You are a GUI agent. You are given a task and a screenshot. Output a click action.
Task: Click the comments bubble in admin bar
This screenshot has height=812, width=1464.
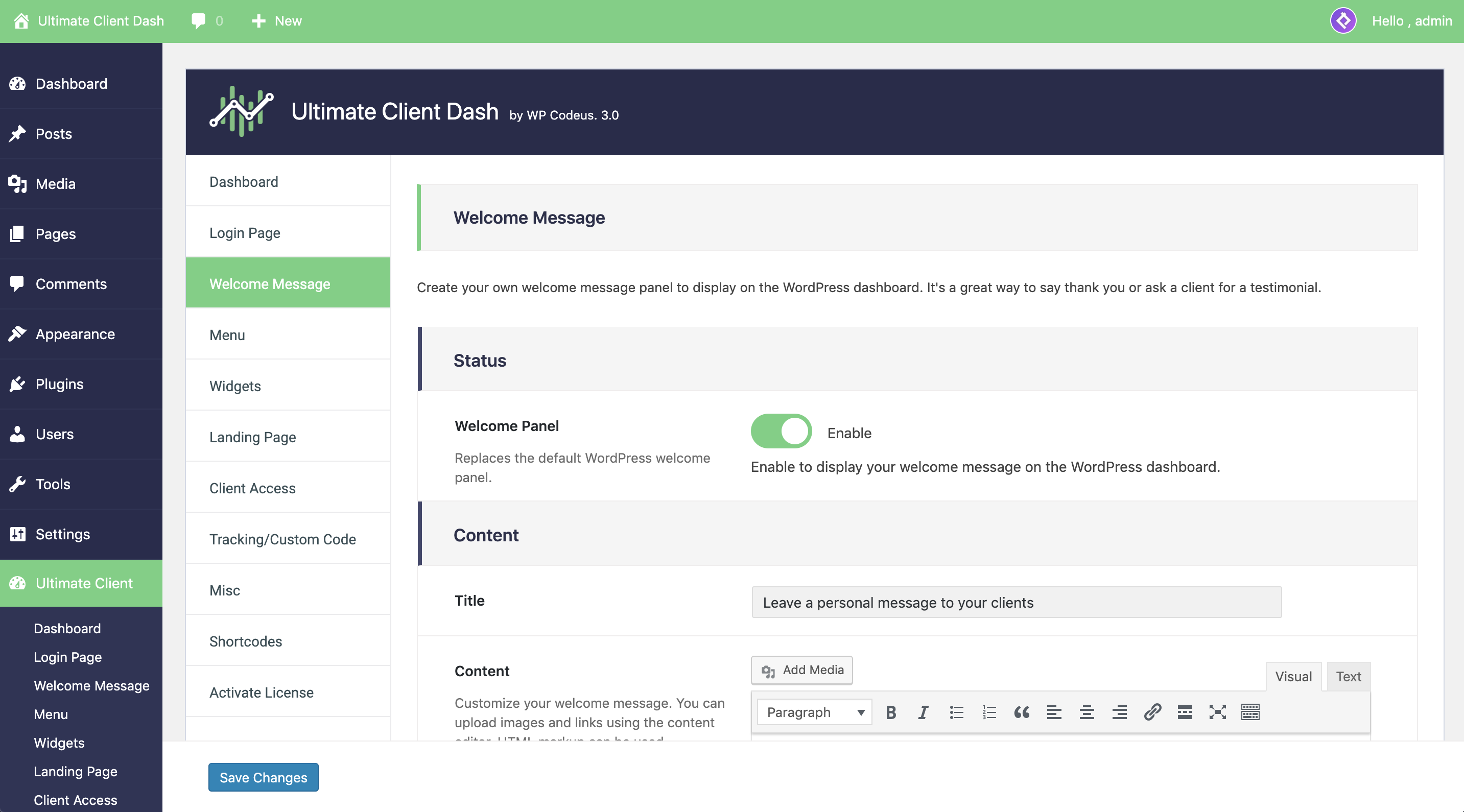tap(198, 21)
